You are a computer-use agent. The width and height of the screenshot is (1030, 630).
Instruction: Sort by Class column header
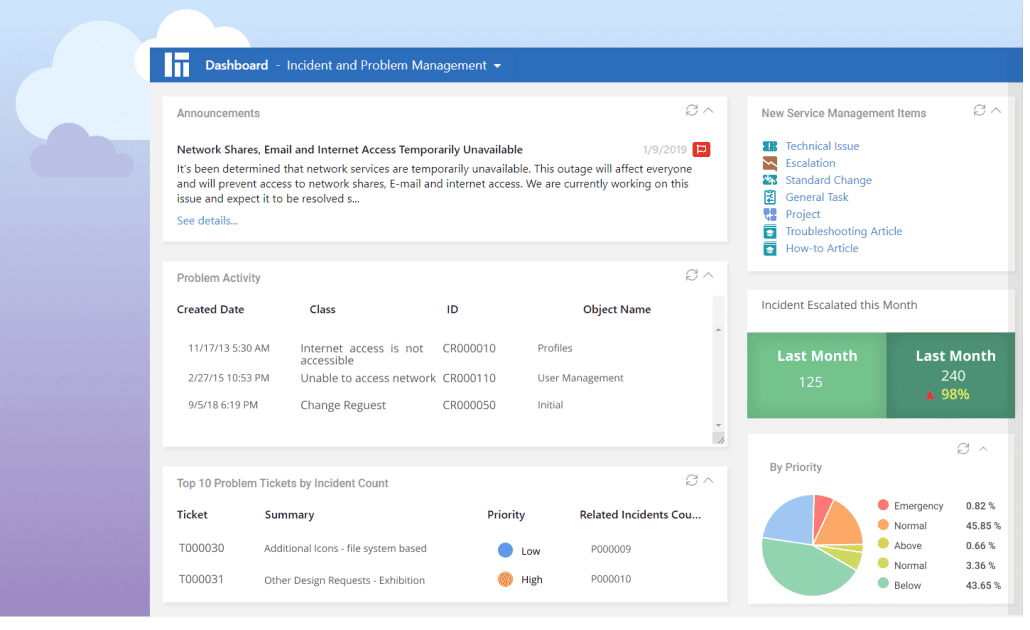(323, 309)
